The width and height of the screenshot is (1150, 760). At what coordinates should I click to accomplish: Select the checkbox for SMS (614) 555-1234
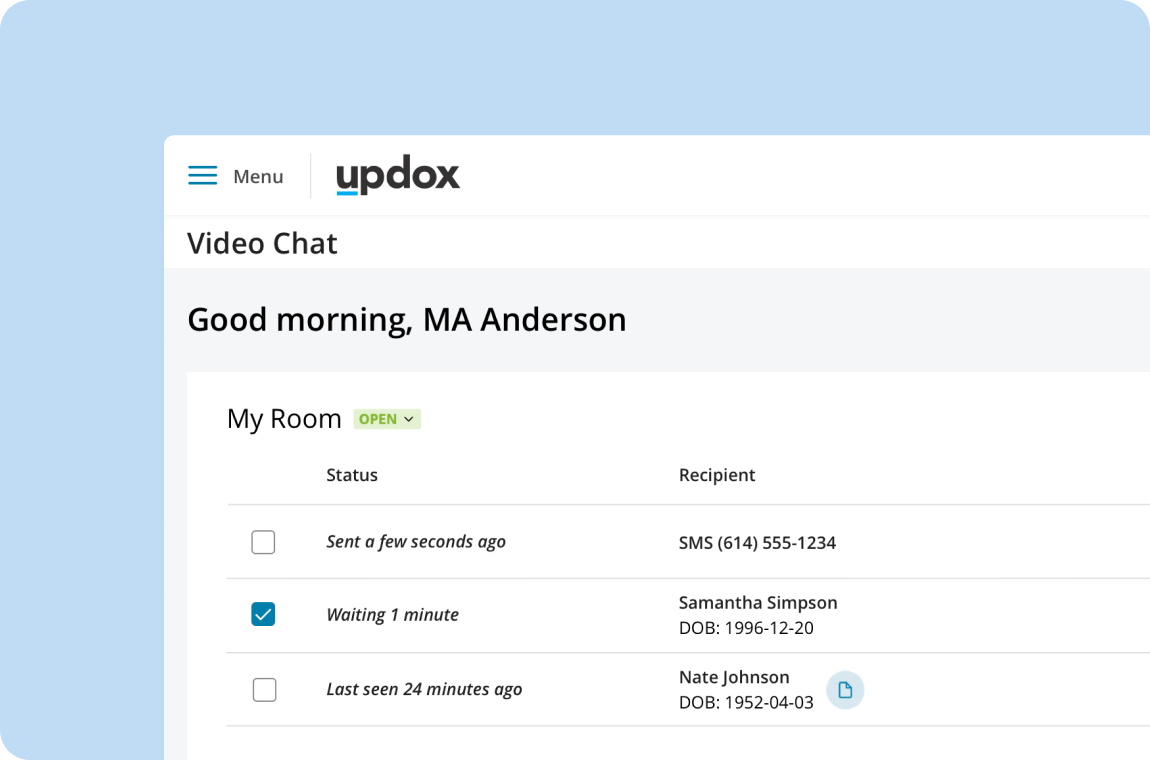263,542
